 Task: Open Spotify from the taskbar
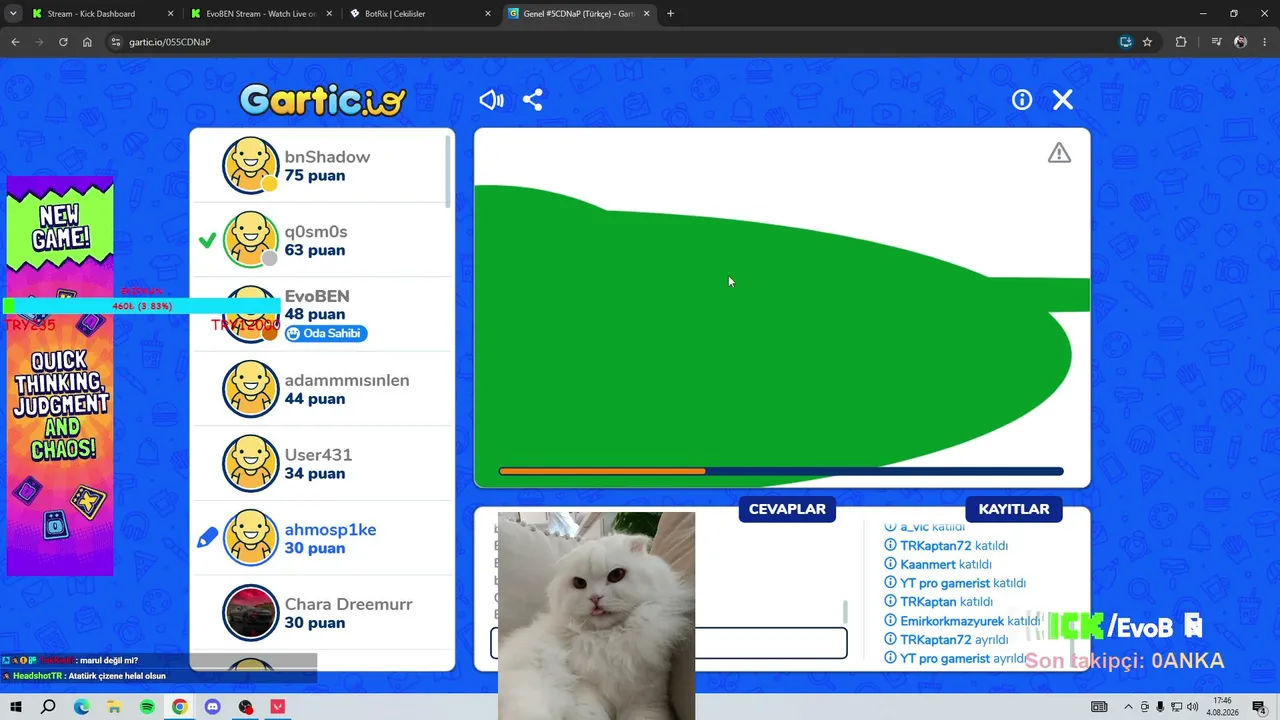click(147, 707)
